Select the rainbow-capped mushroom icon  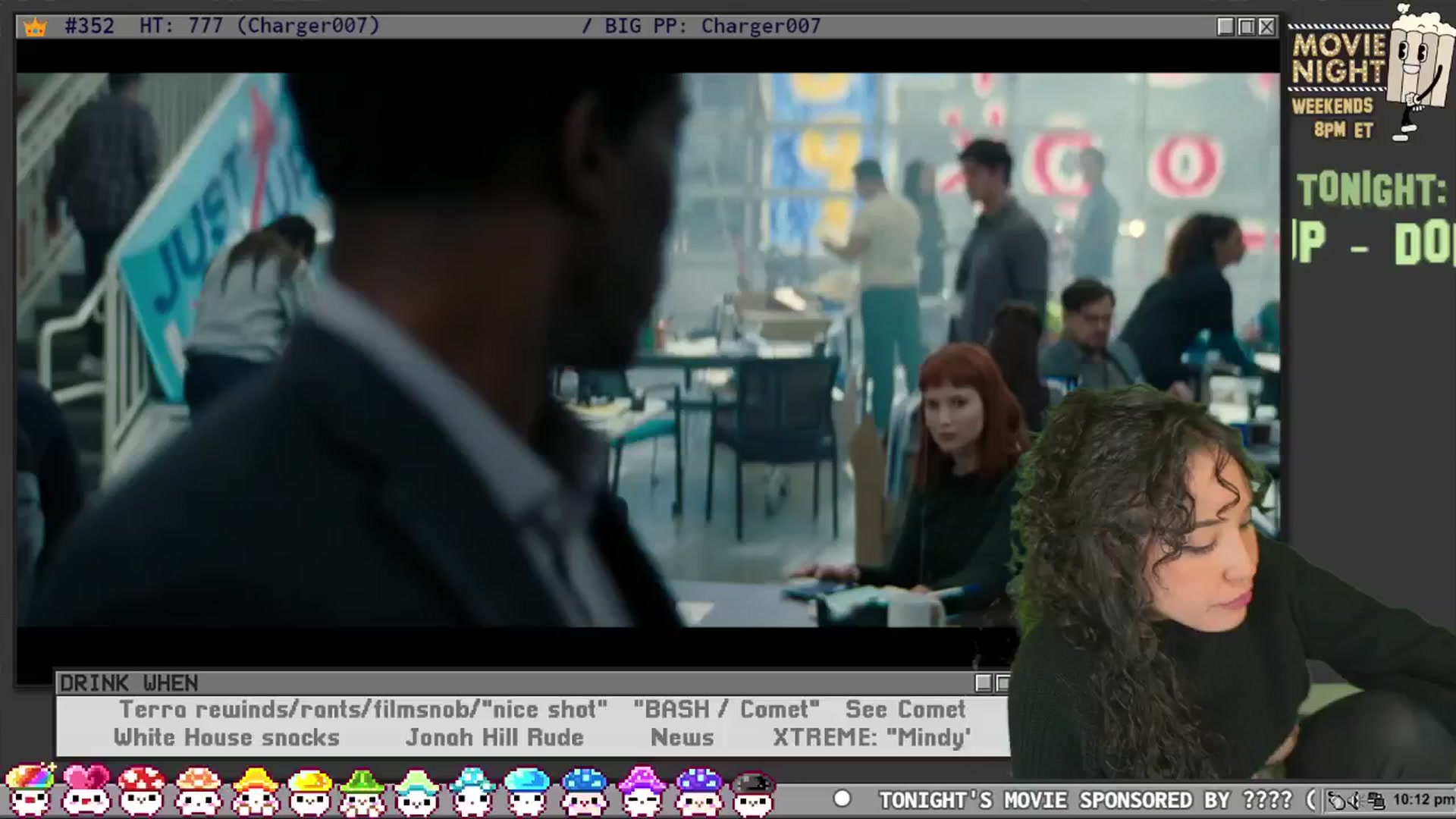pos(30,790)
